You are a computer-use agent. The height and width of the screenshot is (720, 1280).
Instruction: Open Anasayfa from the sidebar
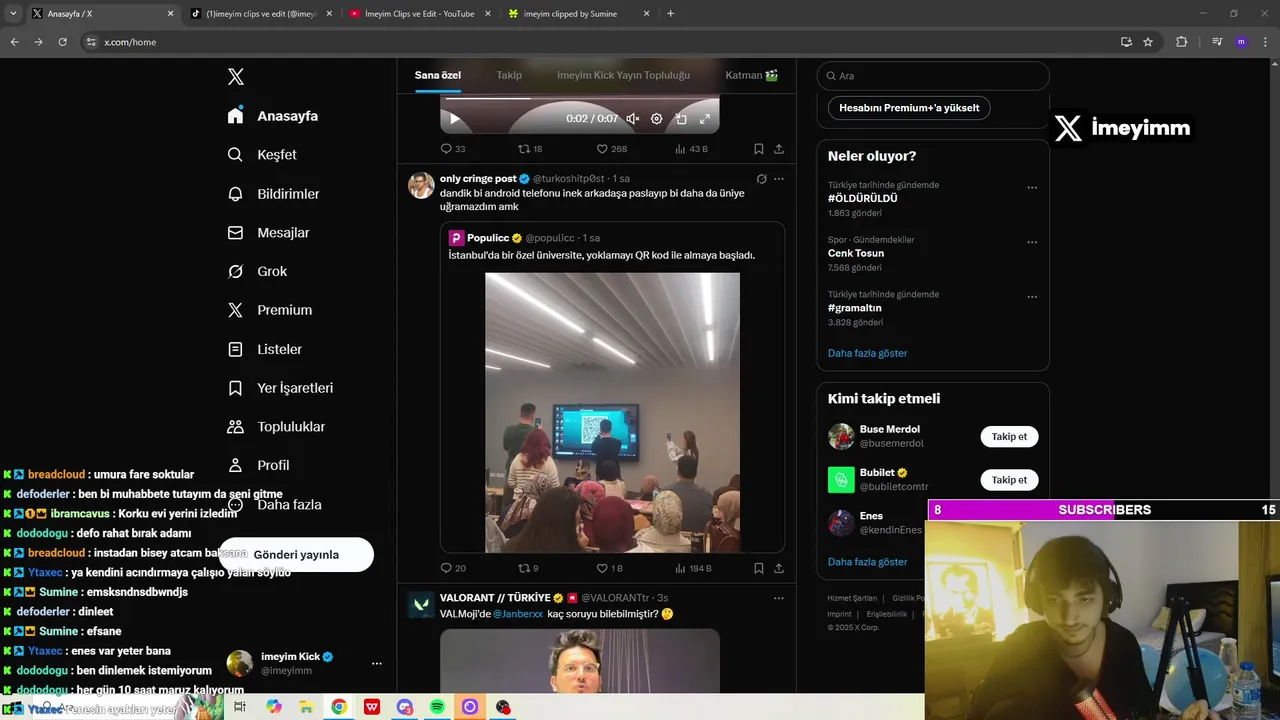coord(272,116)
